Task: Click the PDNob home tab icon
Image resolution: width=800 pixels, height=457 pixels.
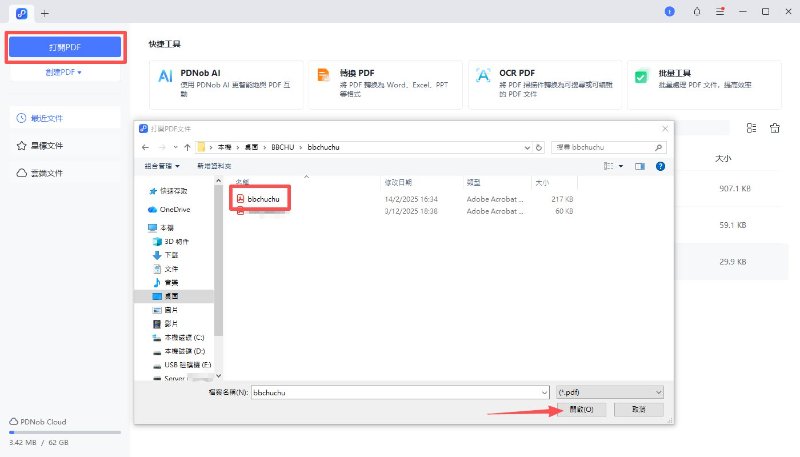Action: (x=21, y=13)
